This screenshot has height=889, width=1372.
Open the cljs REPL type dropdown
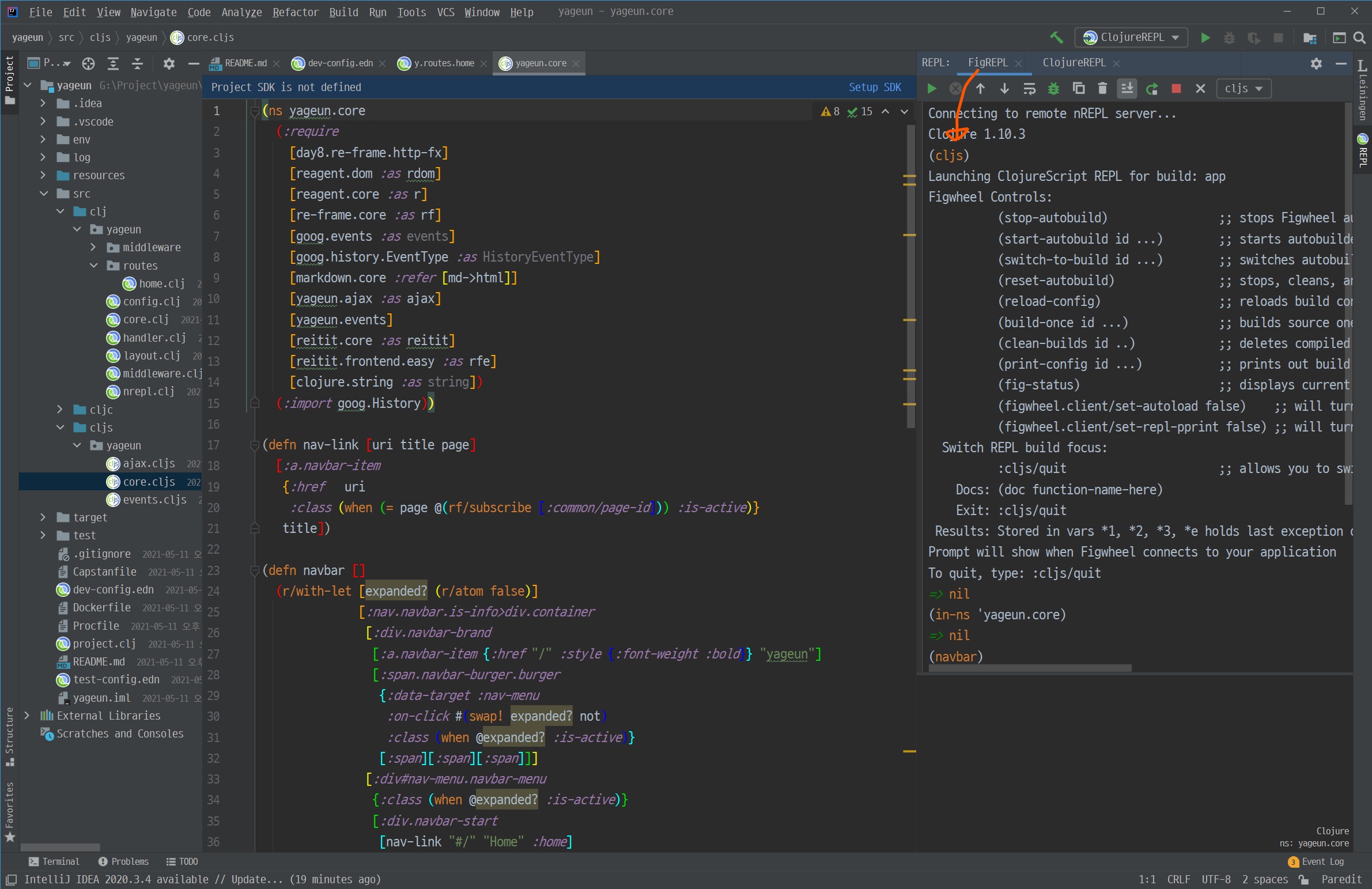coord(1244,88)
